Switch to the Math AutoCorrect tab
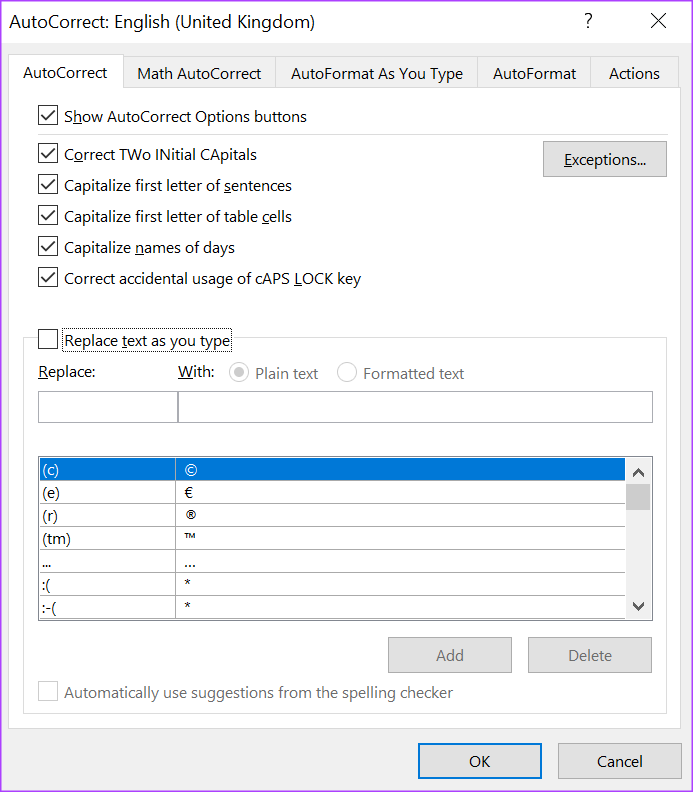This screenshot has width=693, height=792. (x=199, y=73)
